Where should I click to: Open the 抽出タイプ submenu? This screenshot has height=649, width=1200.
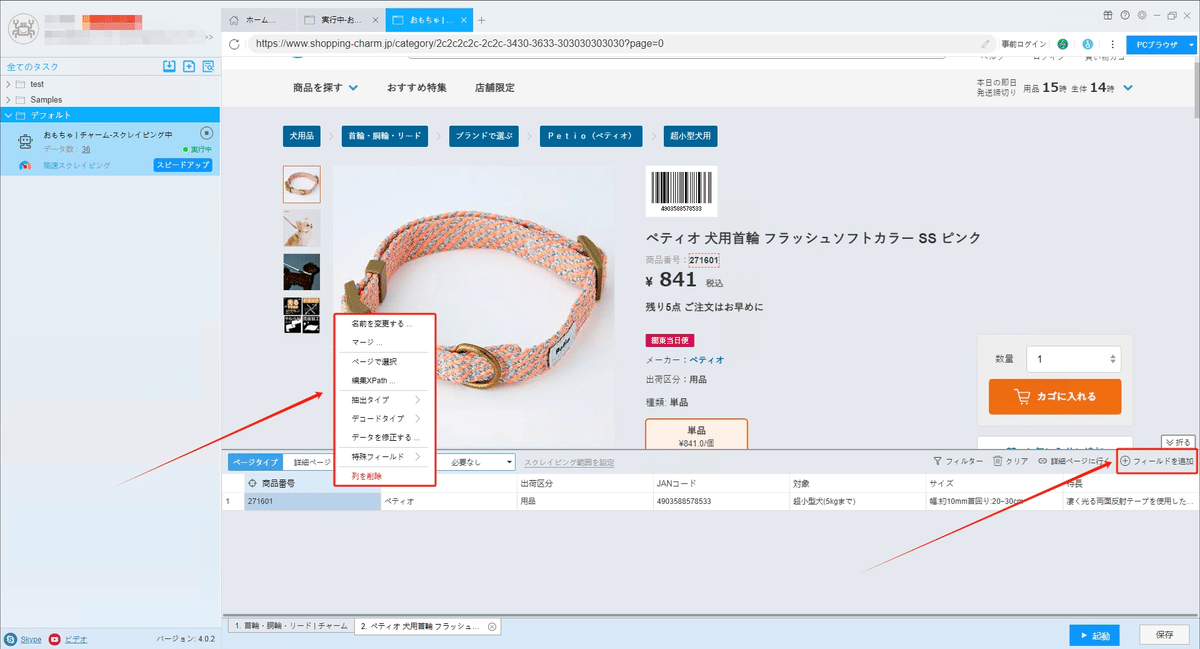tap(386, 400)
